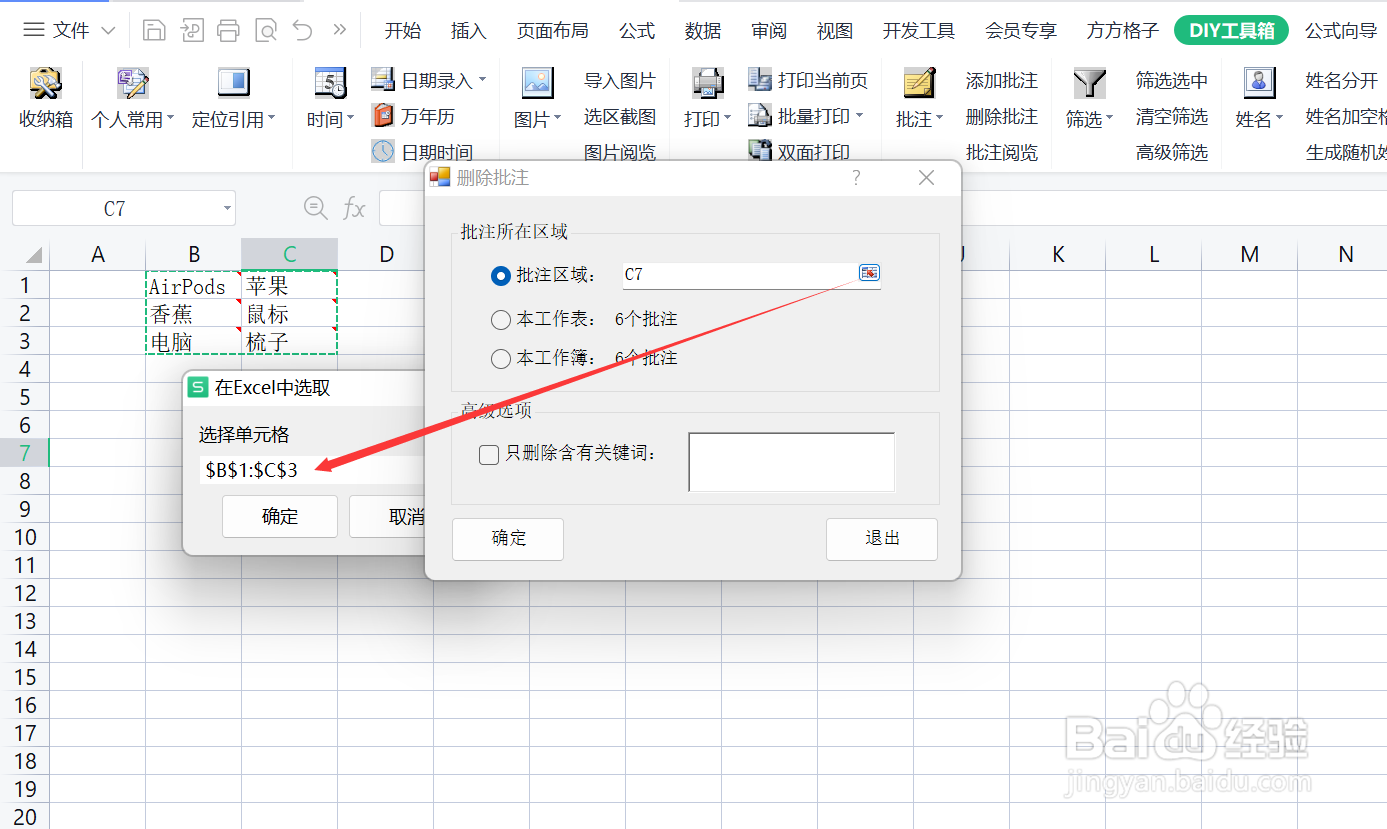Click the 删除批注 ribbon button
Viewport: 1387px width, 829px height.
point(1002,116)
